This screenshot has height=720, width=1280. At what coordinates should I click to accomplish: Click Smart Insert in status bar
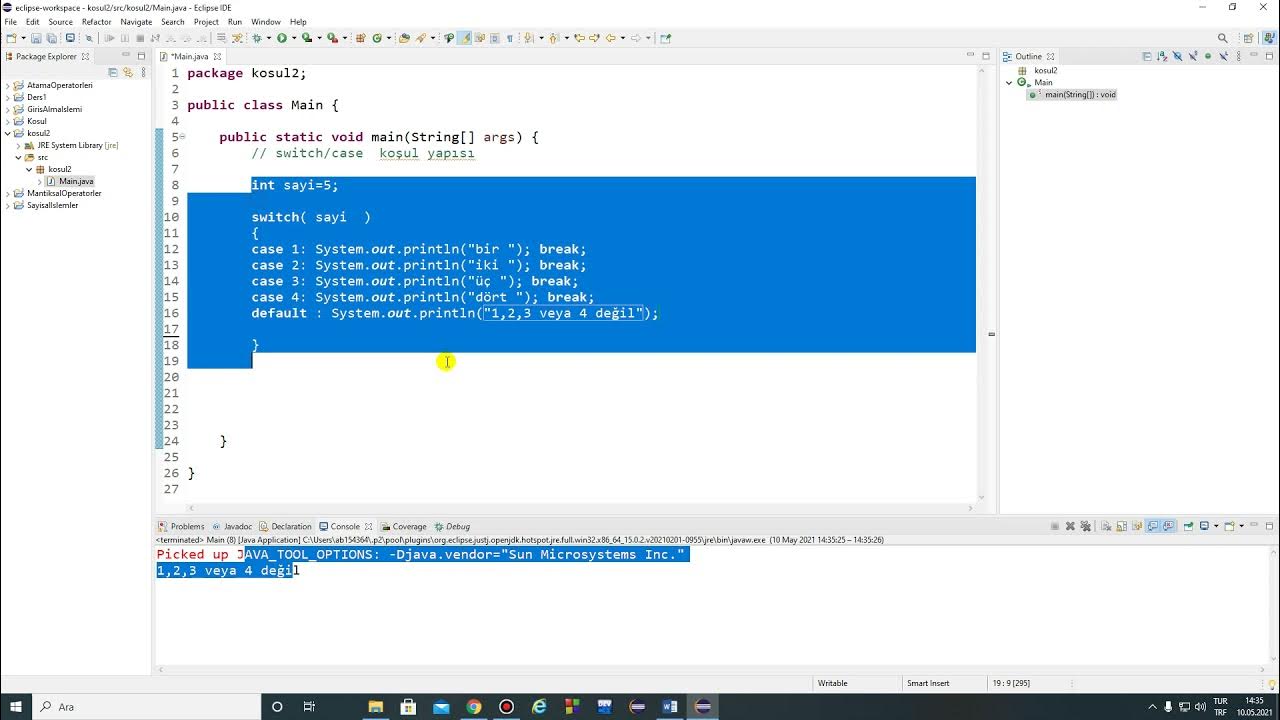[928, 683]
